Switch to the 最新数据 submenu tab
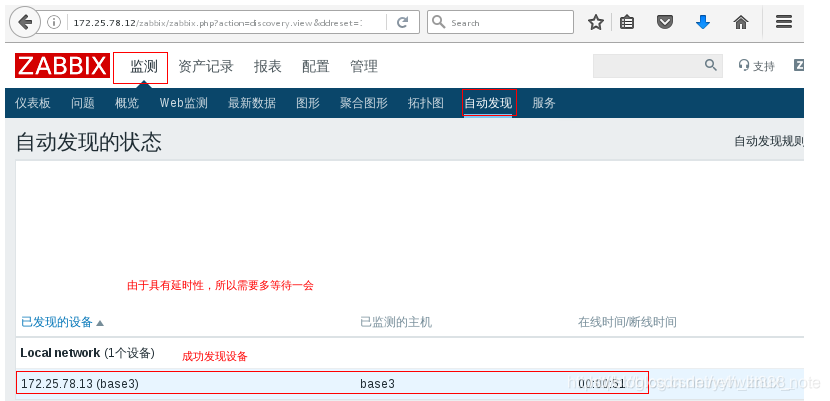This screenshot has height=401, width=830. pos(252,103)
